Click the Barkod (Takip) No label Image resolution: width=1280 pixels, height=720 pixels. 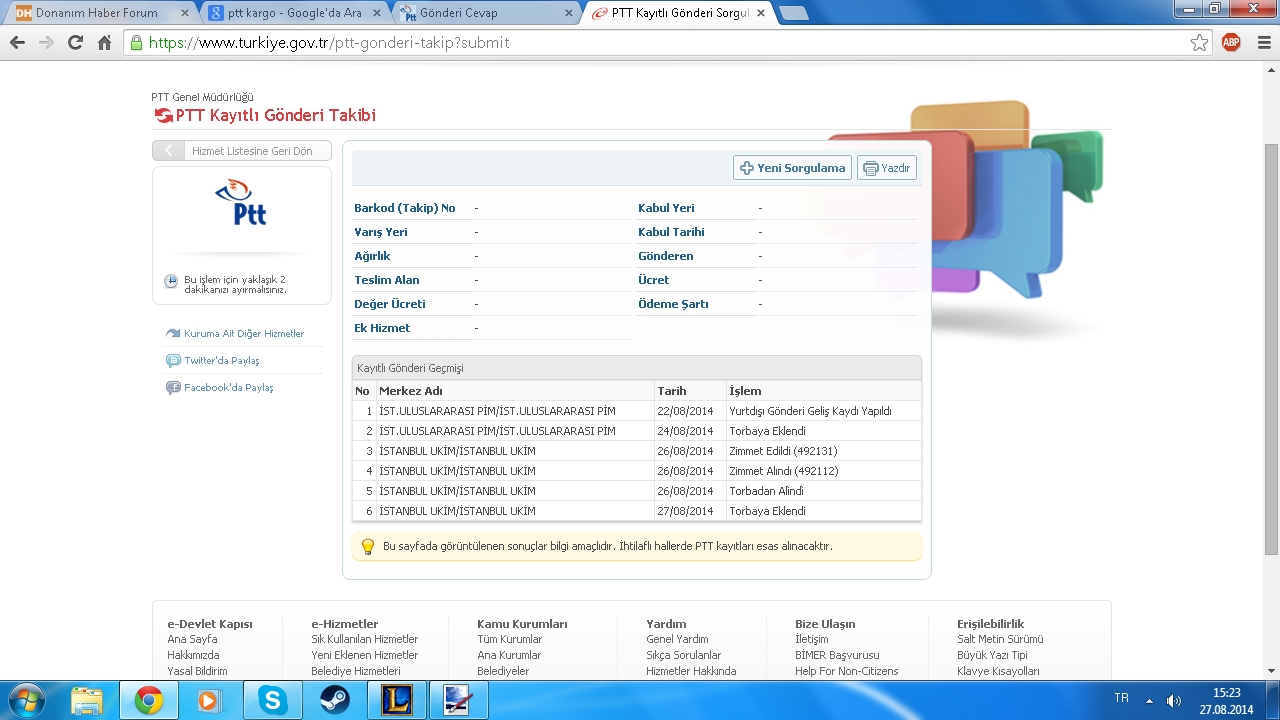405,208
